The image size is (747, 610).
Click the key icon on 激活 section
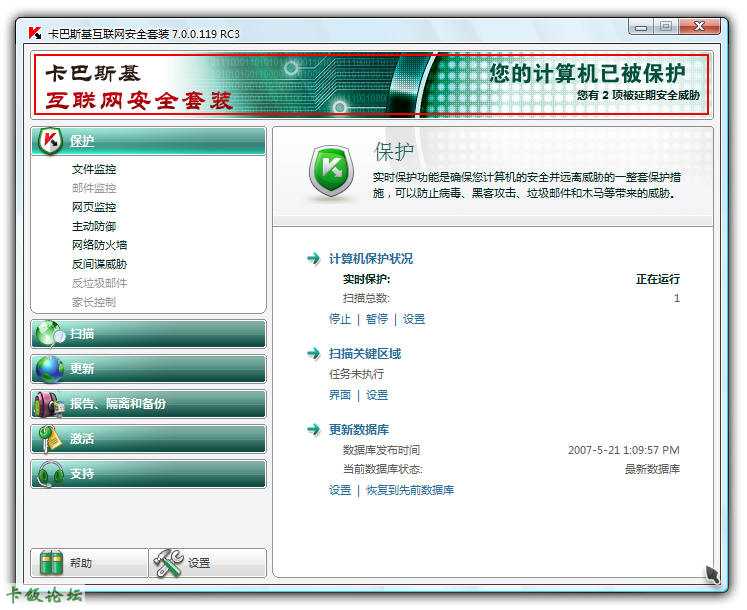[50, 438]
